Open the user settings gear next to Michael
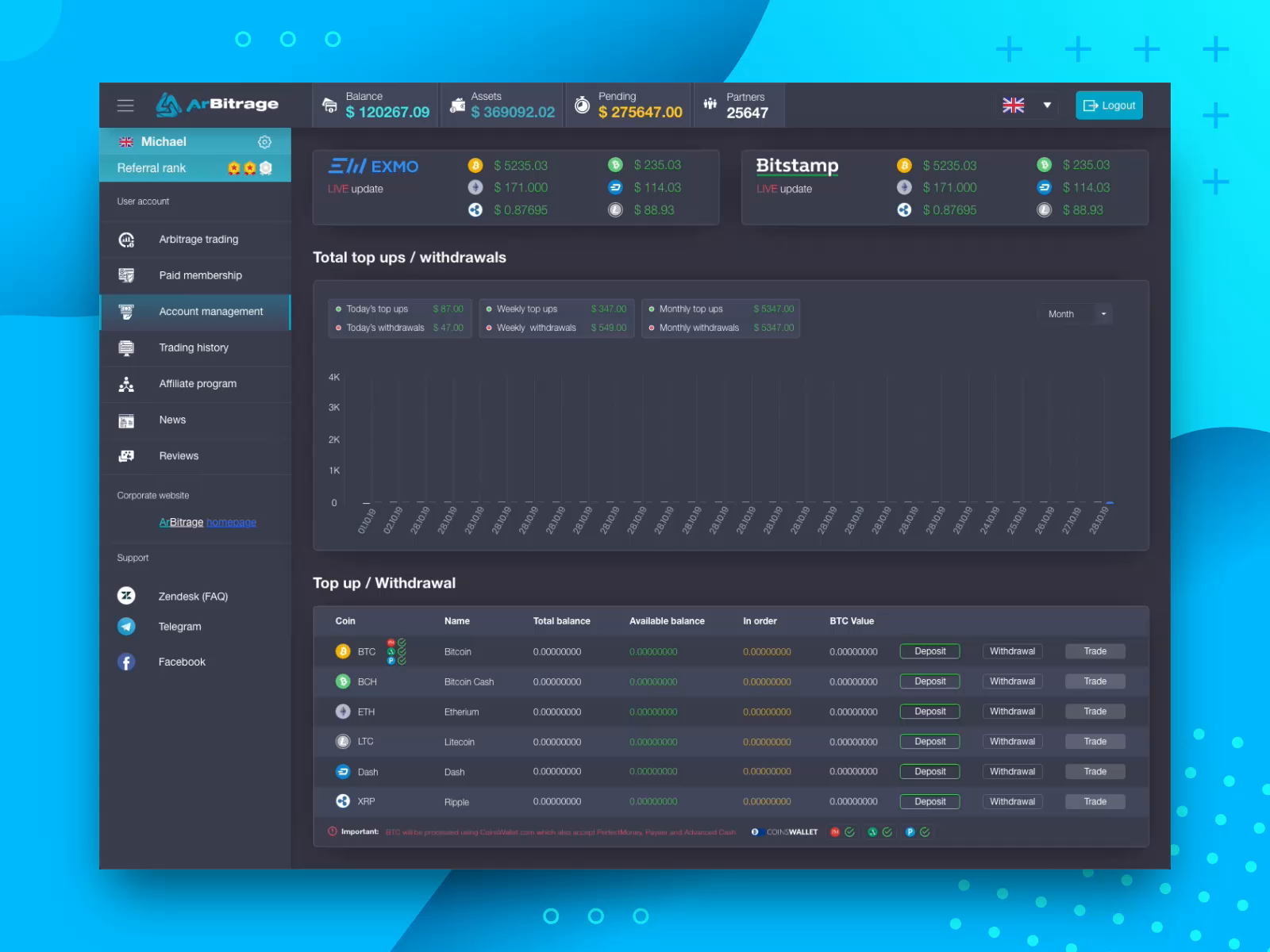The image size is (1270, 952). [x=264, y=141]
